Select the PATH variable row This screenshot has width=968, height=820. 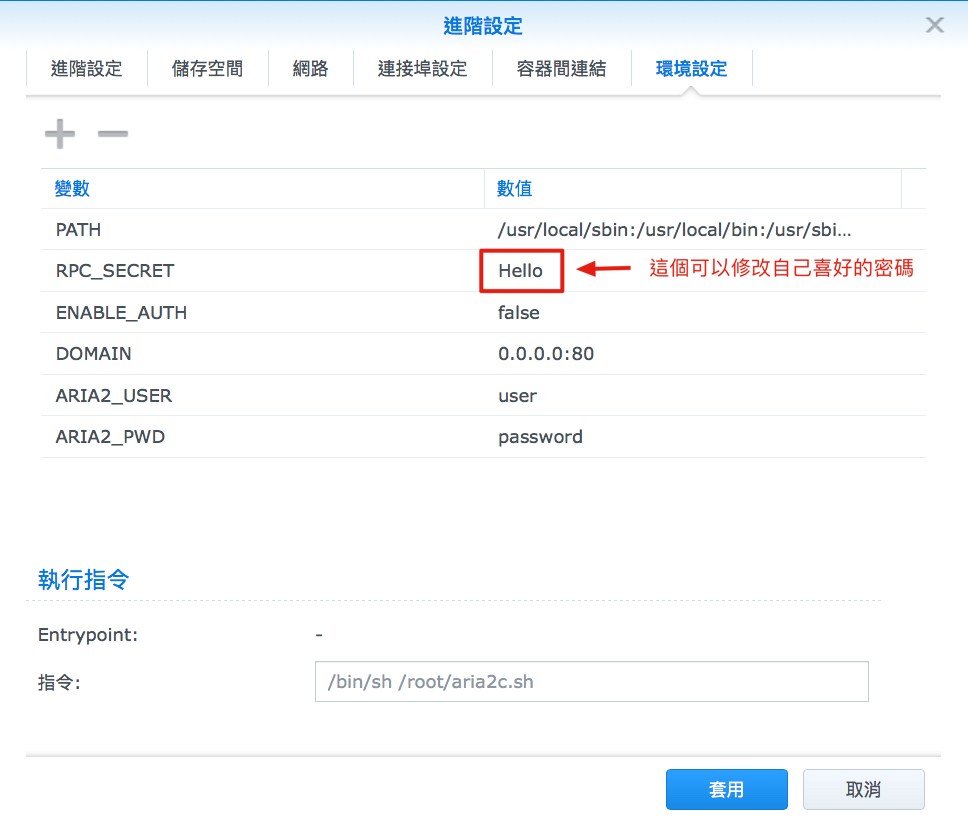[78, 229]
